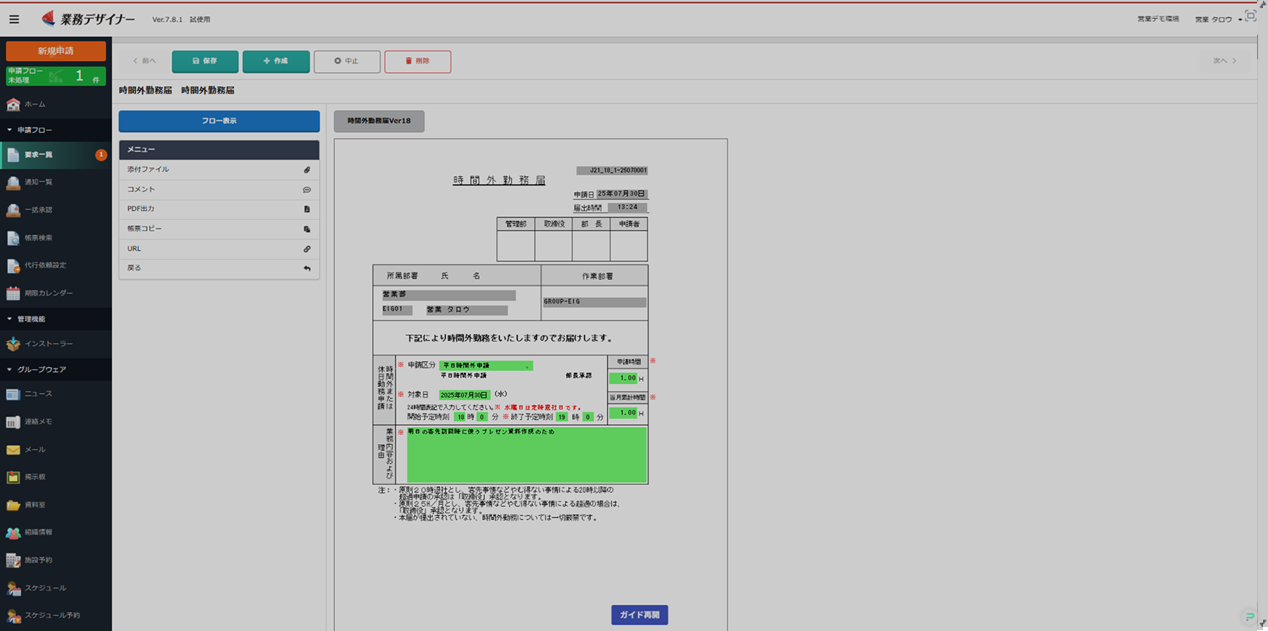Choose URL from the メニュー panel
Screen dimensions: 1268x631
pos(219,248)
